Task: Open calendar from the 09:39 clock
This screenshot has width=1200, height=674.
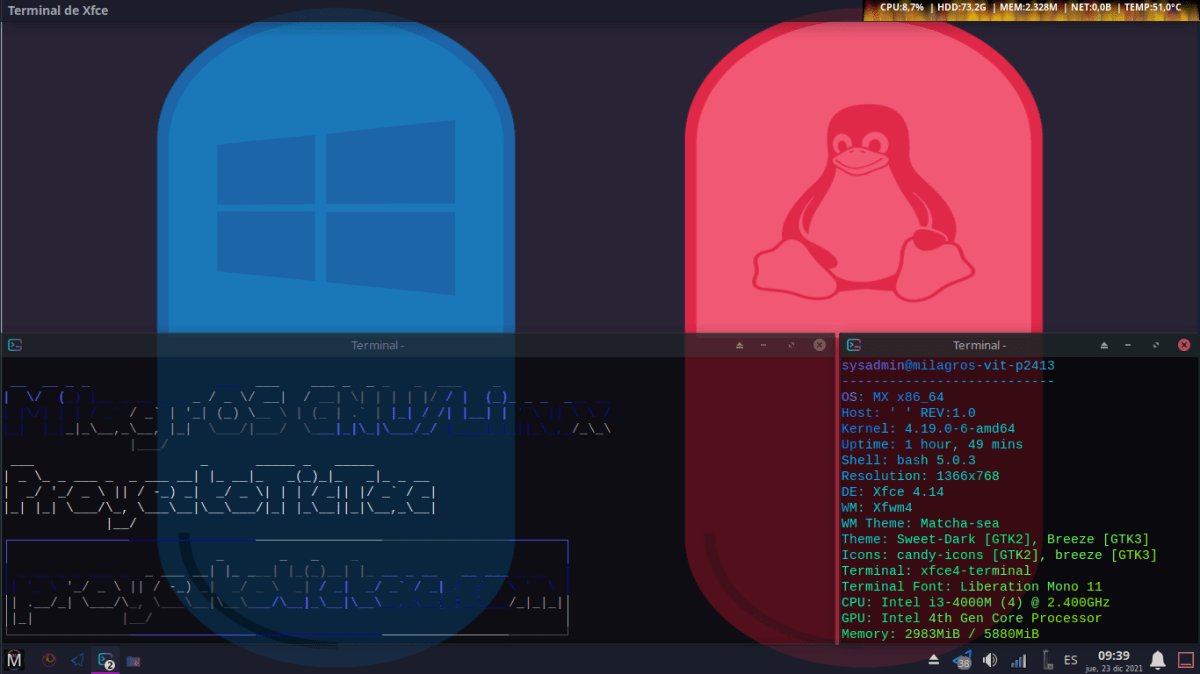Action: (x=1113, y=660)
